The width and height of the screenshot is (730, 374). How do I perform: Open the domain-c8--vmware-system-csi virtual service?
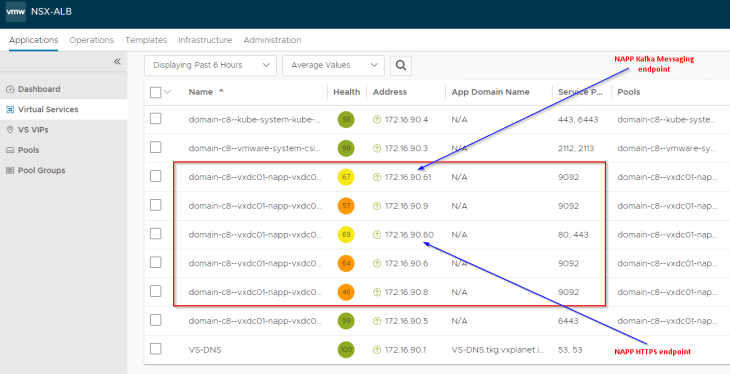pyautogui.click(x=255, y=148)
